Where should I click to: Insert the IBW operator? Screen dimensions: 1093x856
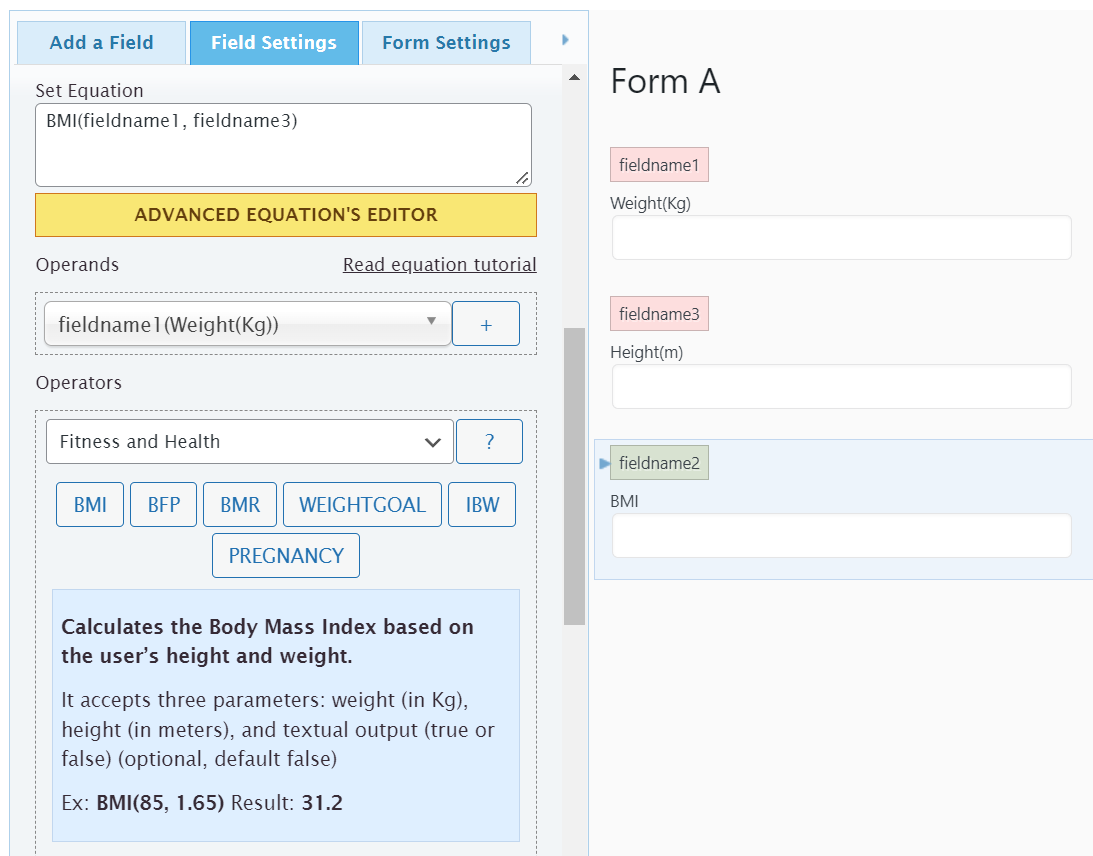[x=482, y=505]
